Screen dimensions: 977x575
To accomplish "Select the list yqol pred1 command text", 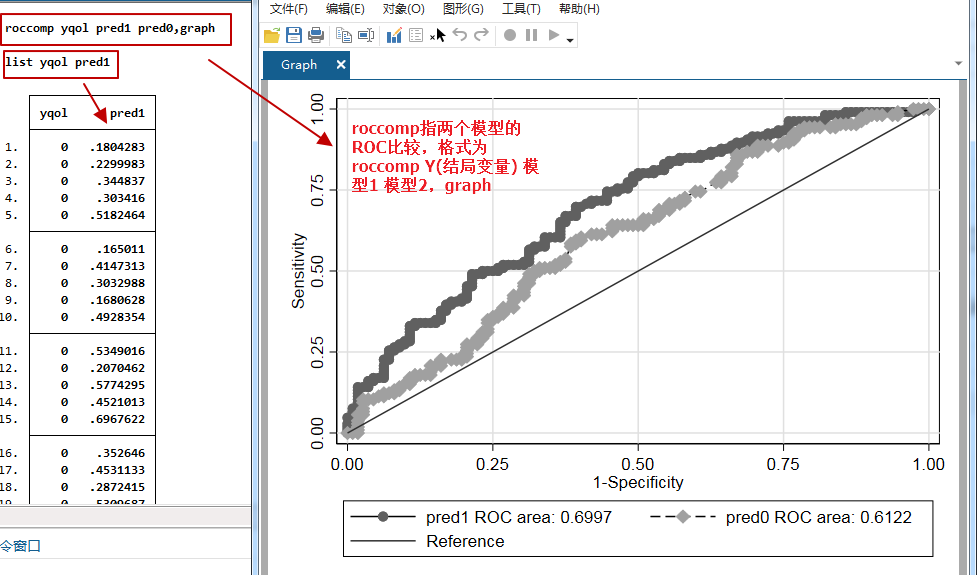I will (57, 62).
